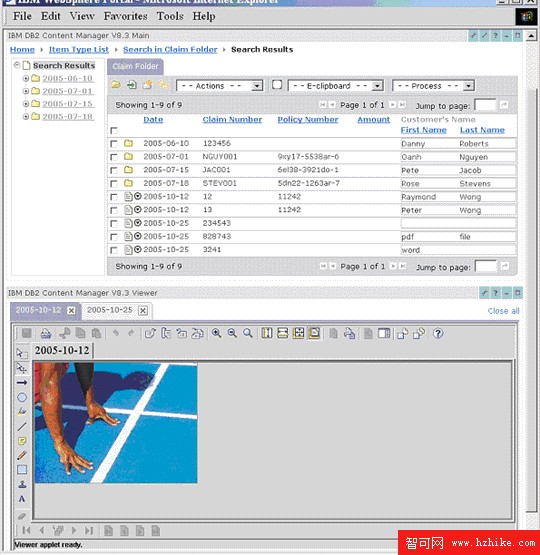Click the bottom Jump to page input field

tap(486, 267)
